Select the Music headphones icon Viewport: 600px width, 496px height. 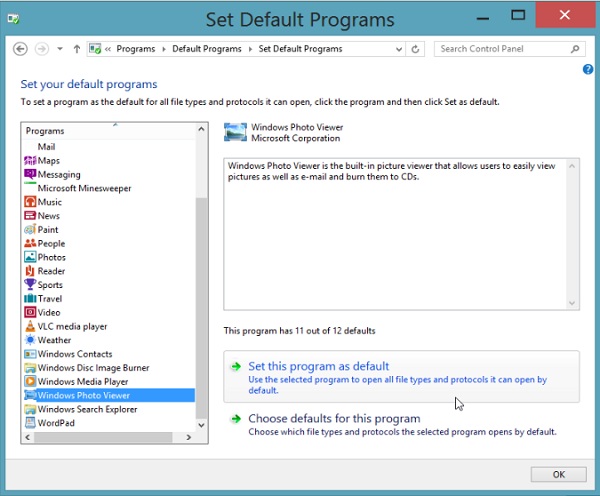click(30, 202)
